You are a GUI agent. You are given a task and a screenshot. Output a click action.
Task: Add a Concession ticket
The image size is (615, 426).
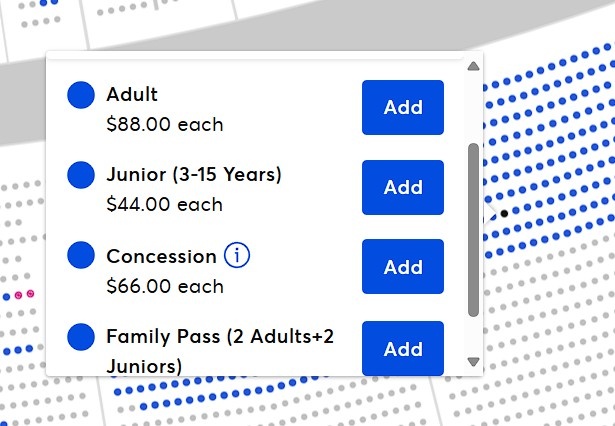point(403,267)
